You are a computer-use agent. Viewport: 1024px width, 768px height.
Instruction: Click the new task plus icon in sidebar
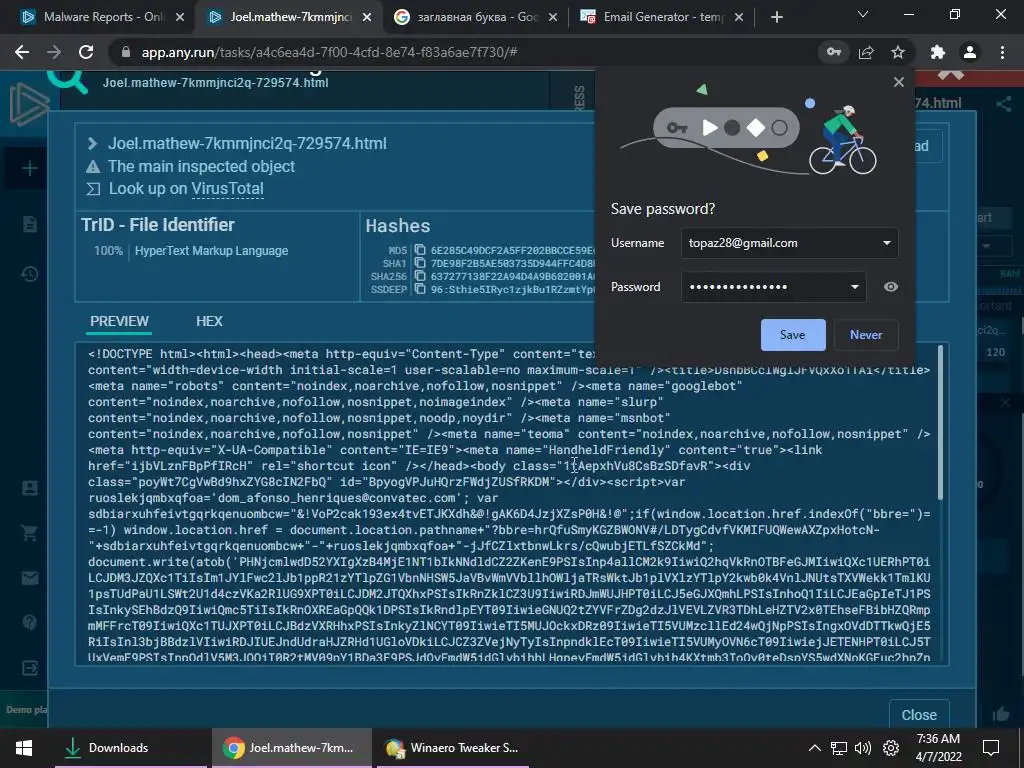click(30, 168)
